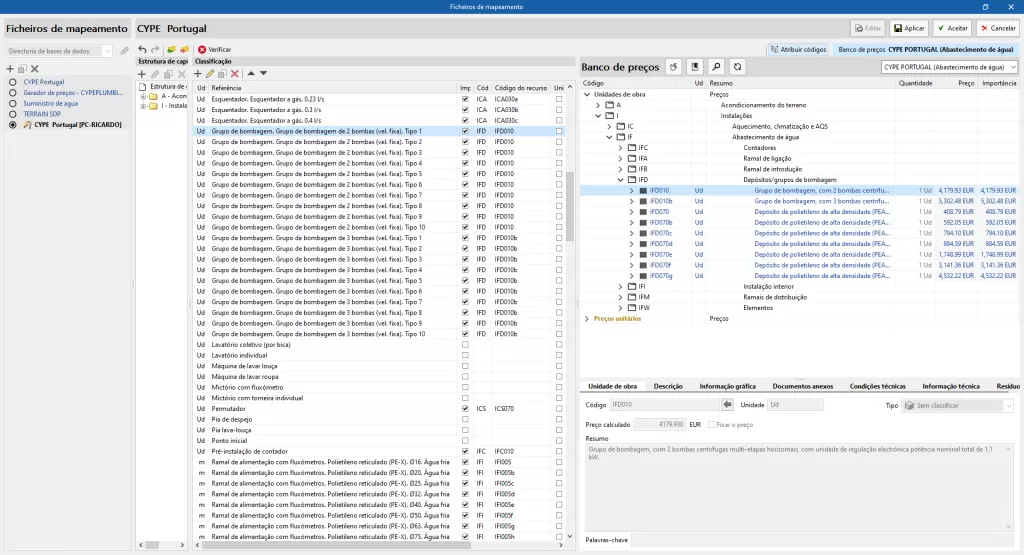Switch to the Descrição tab

tap(667, 385)
